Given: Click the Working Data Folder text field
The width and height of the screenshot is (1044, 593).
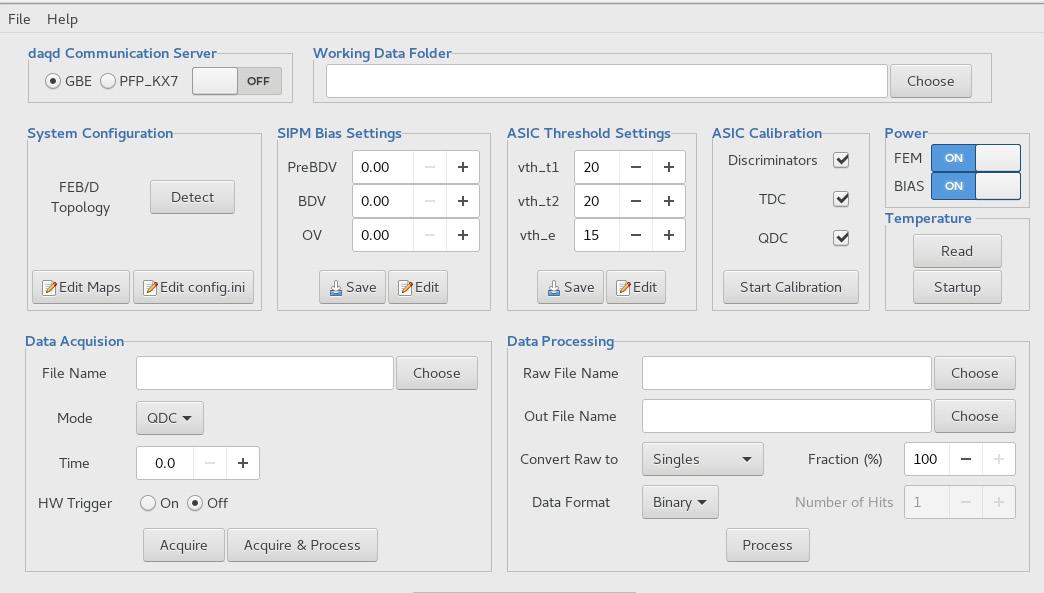Looking at the screenshot, I should tap(606, 81).
